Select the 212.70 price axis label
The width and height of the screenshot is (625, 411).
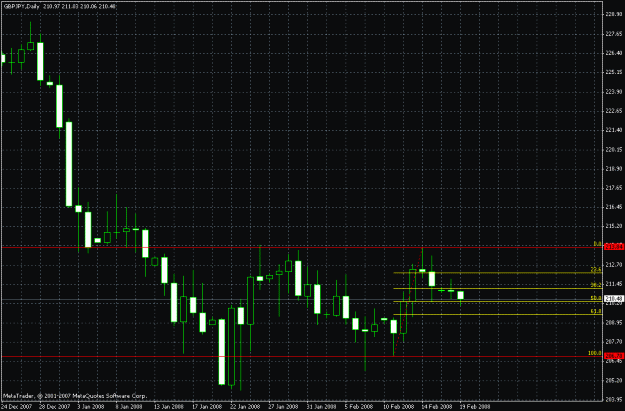coord(614,264)
